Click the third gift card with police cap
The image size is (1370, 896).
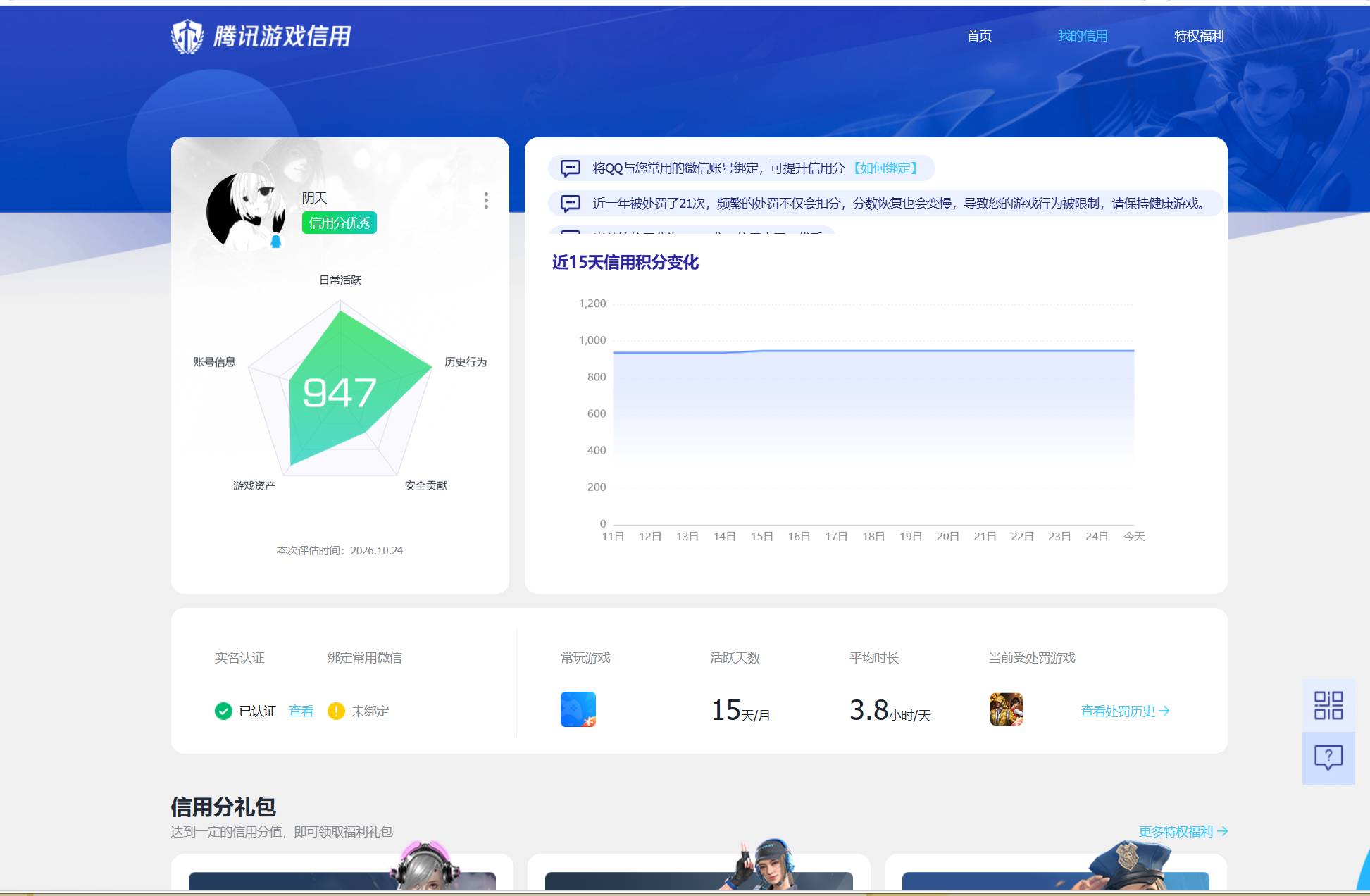(1056, 872)
